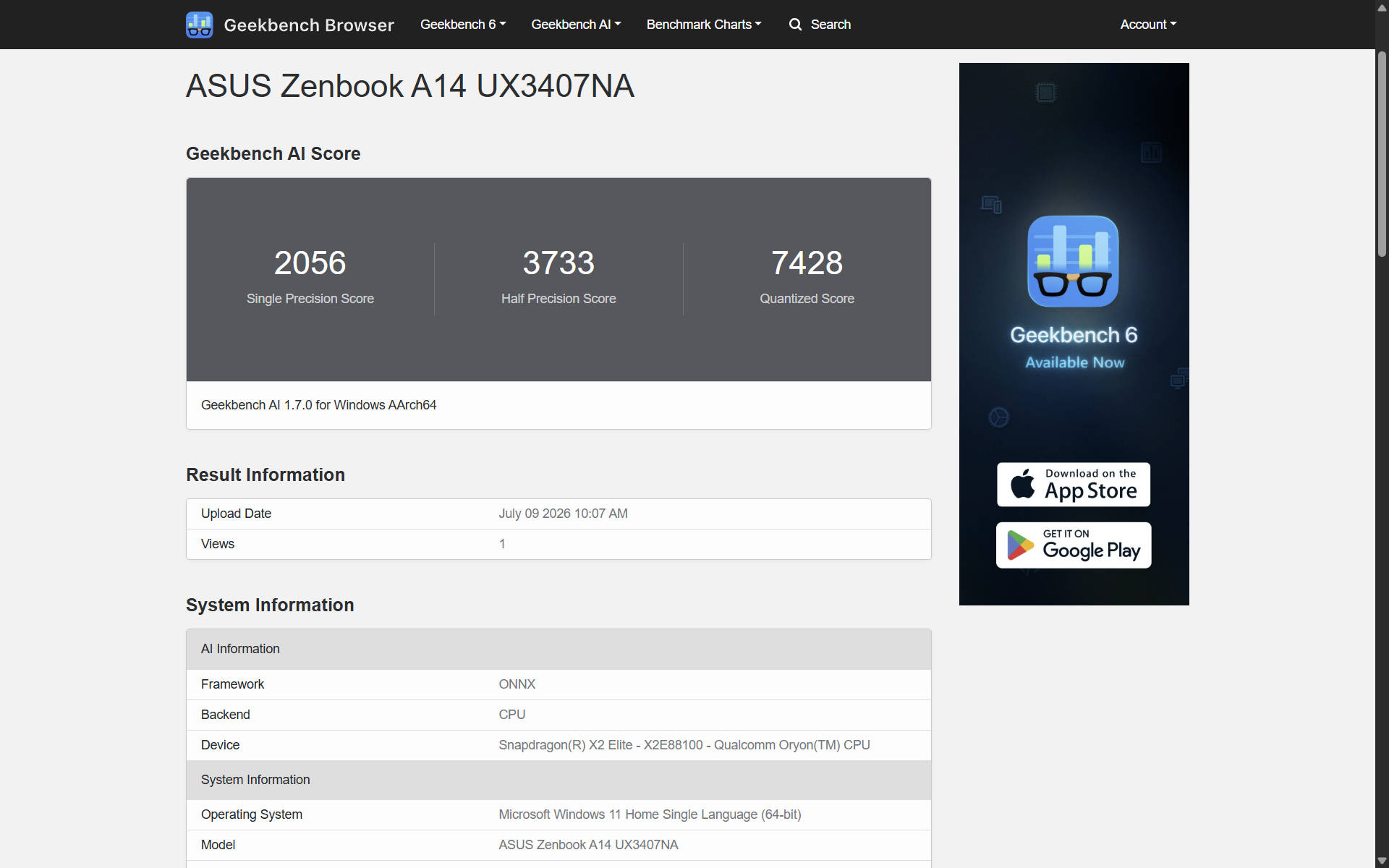Click the Geekbench AI Score heading
Viewport: 1389px width, 868px height.
coord(273,154)
